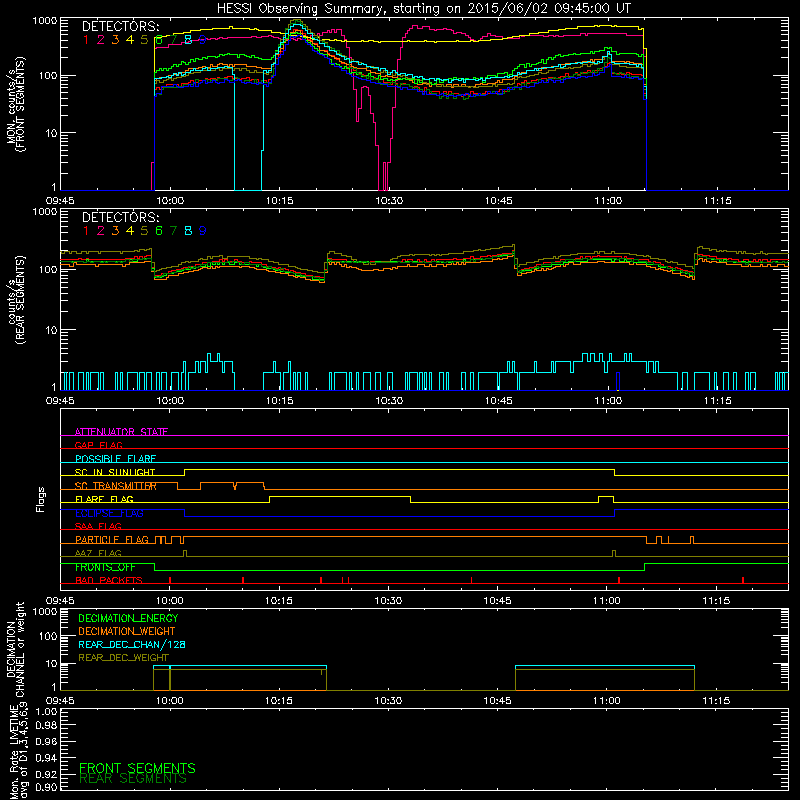Click the DECIMATION_ENERGY legend entry
Viewport: 800px width, 800px height.
click(x=128, y=618)
